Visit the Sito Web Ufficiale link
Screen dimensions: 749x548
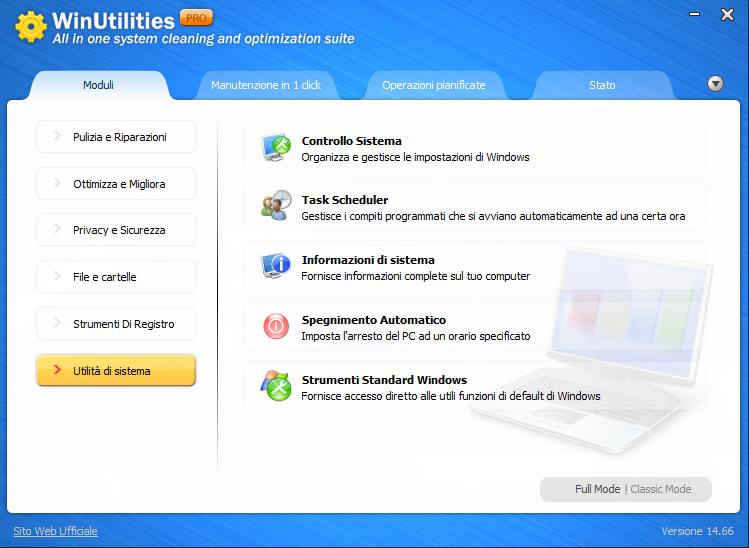pos(55,531)
